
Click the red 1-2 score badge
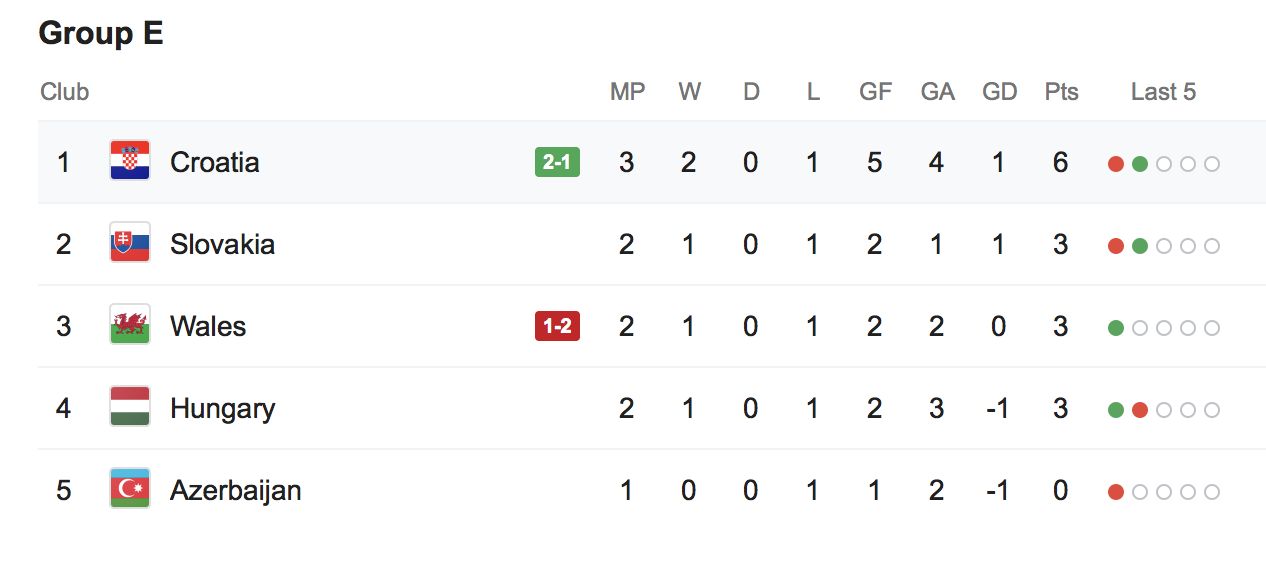click(557, 326)
